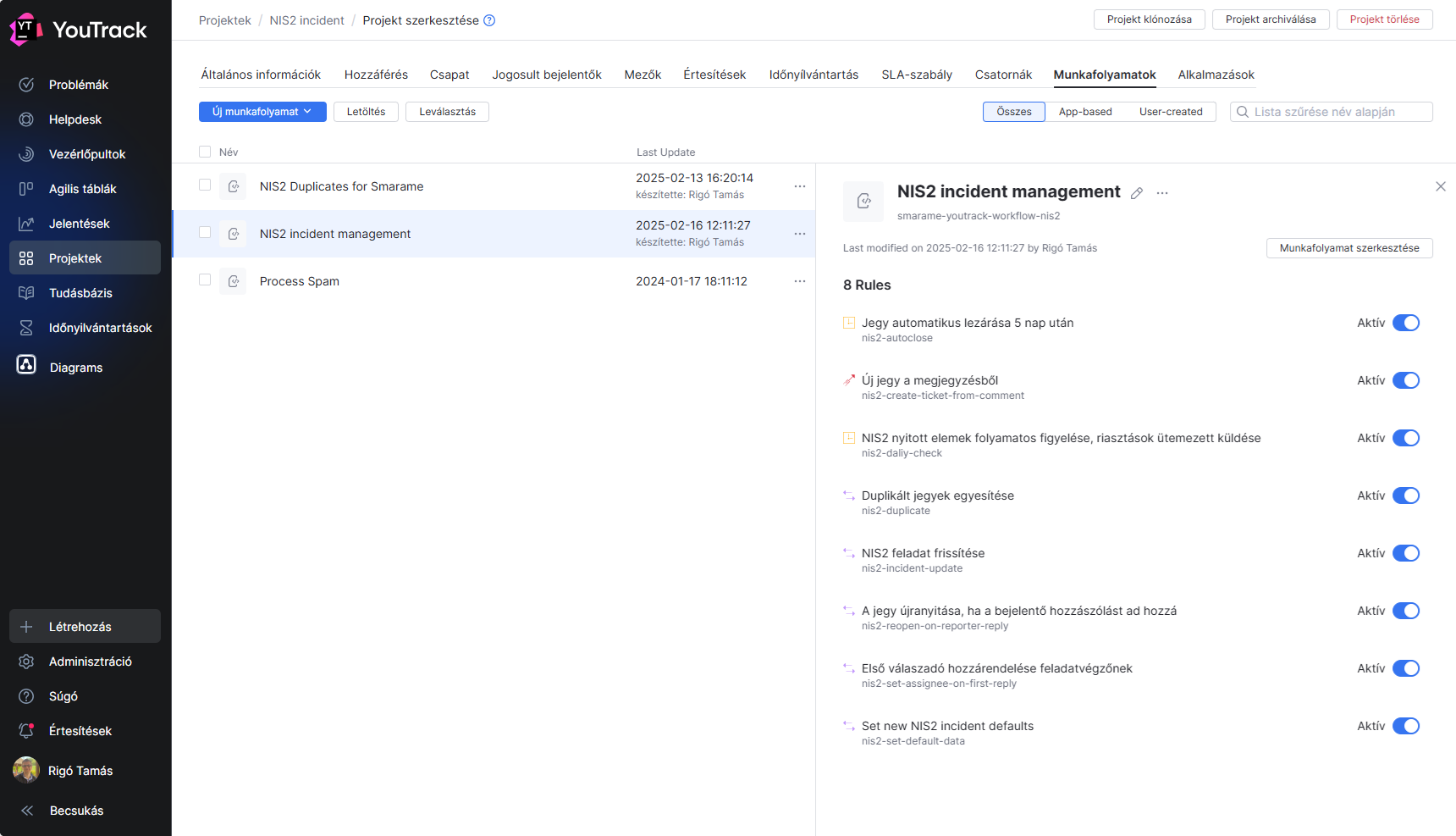Open Agilis táblák from the sidebar
The height and width of the screenshot is (836, 1456).
click(x=82, y=189)
